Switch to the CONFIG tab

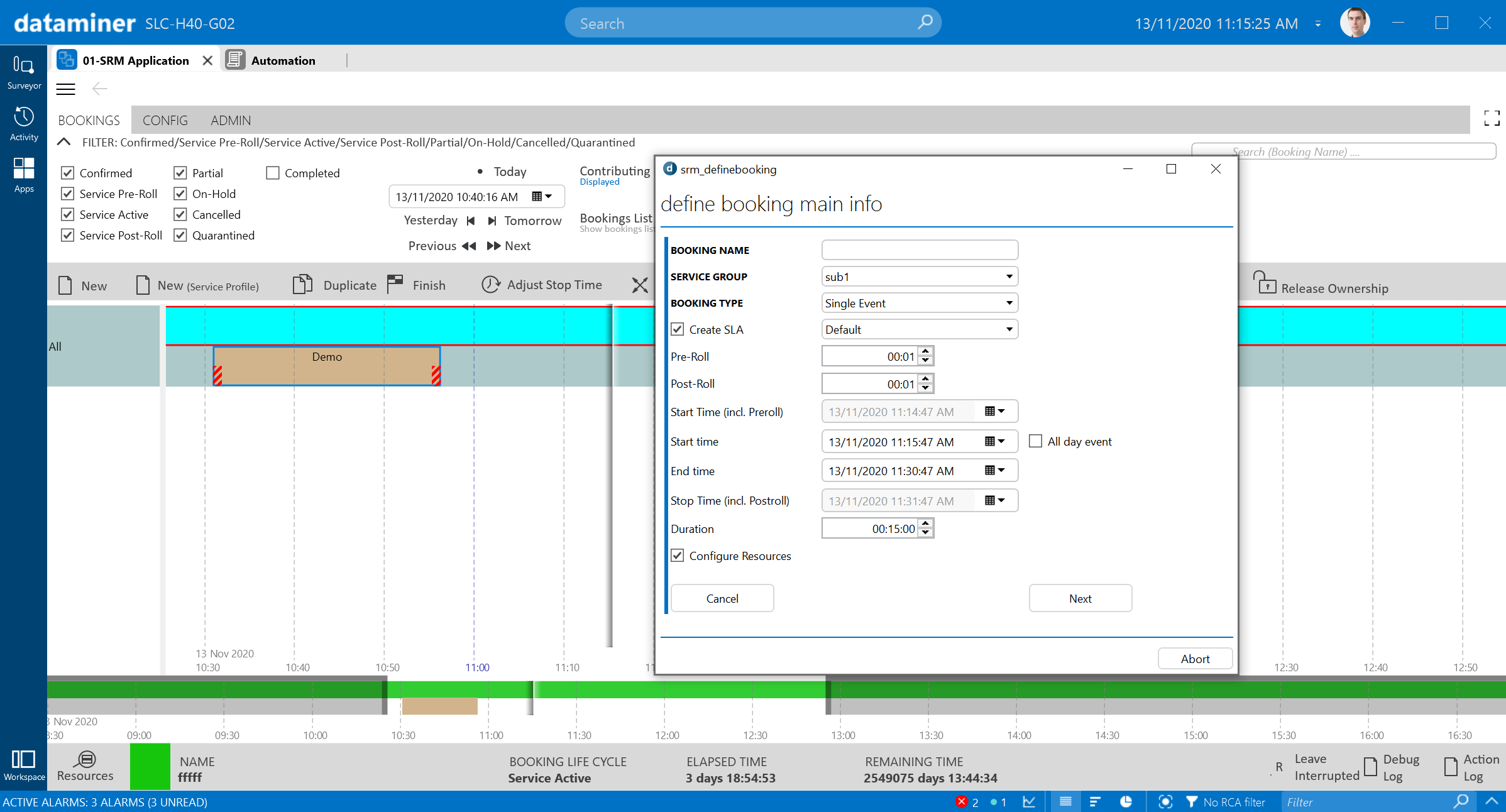(x=165, y=120)
